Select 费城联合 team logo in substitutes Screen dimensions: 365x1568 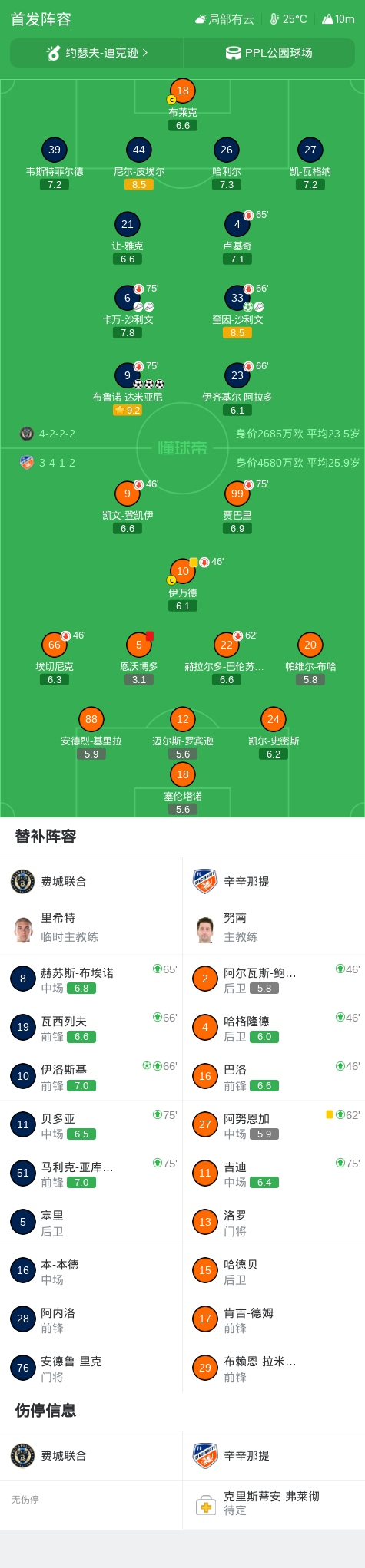coord(23,881)
